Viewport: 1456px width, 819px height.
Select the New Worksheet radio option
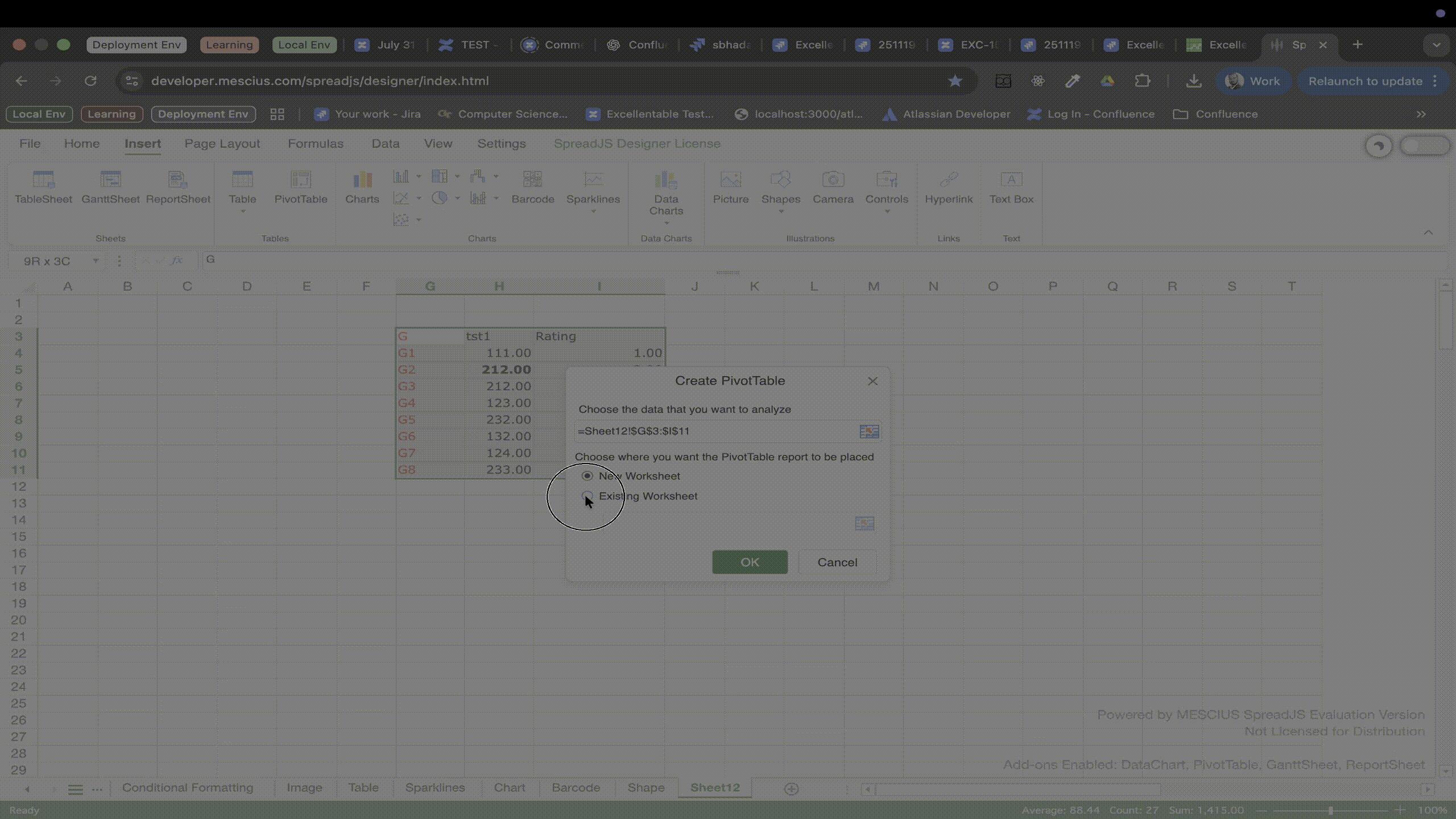pos(587,476)
